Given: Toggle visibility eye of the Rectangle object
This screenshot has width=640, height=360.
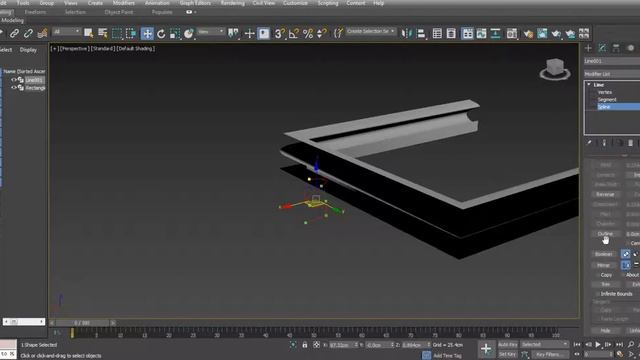Looking at the screenshot, I should [13, 88].
